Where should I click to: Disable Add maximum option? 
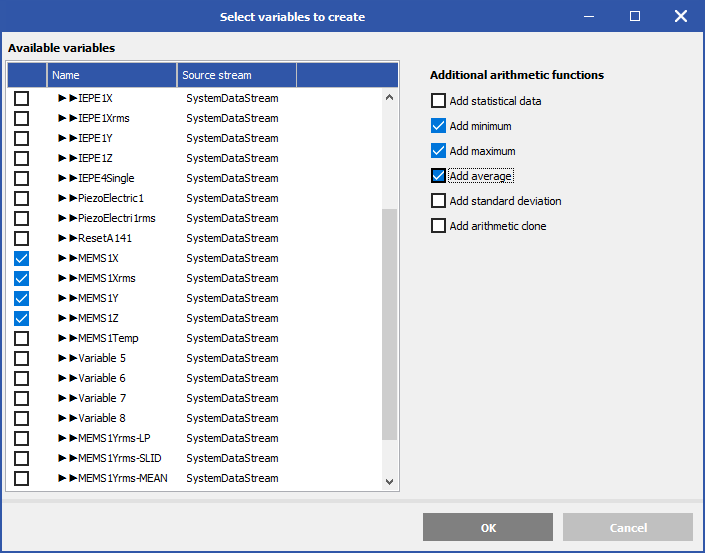[438, 151]
